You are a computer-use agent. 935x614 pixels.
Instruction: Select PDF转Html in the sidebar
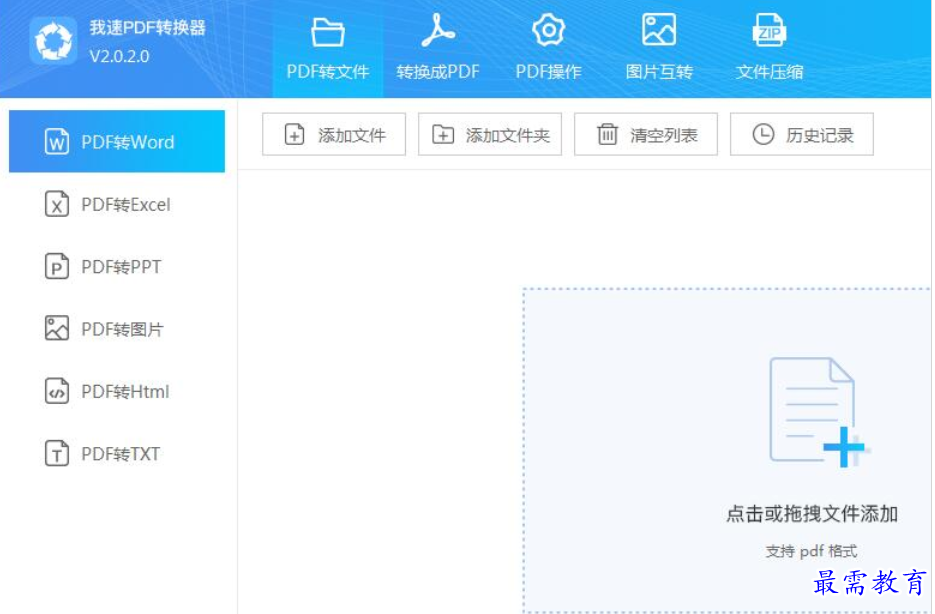coord(117,391)
